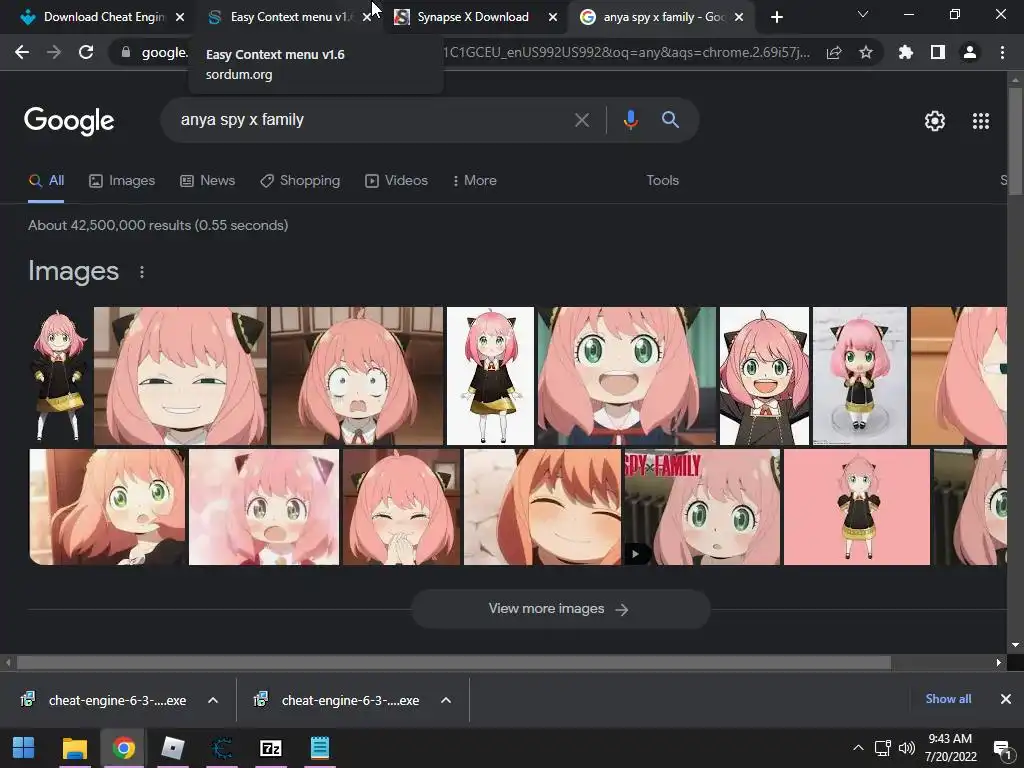
Task: Open the Images section three-dot options
Action: [x=142, y=272]
